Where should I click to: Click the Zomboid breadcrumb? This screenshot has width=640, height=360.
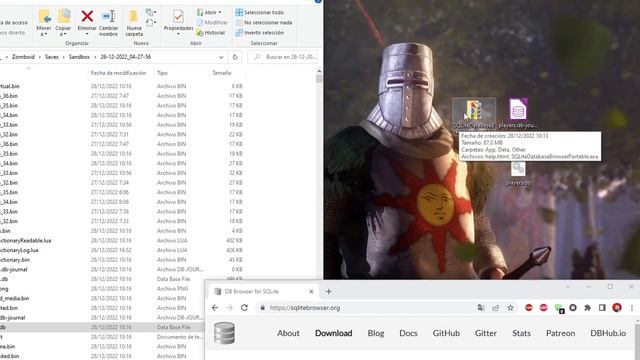23,57
